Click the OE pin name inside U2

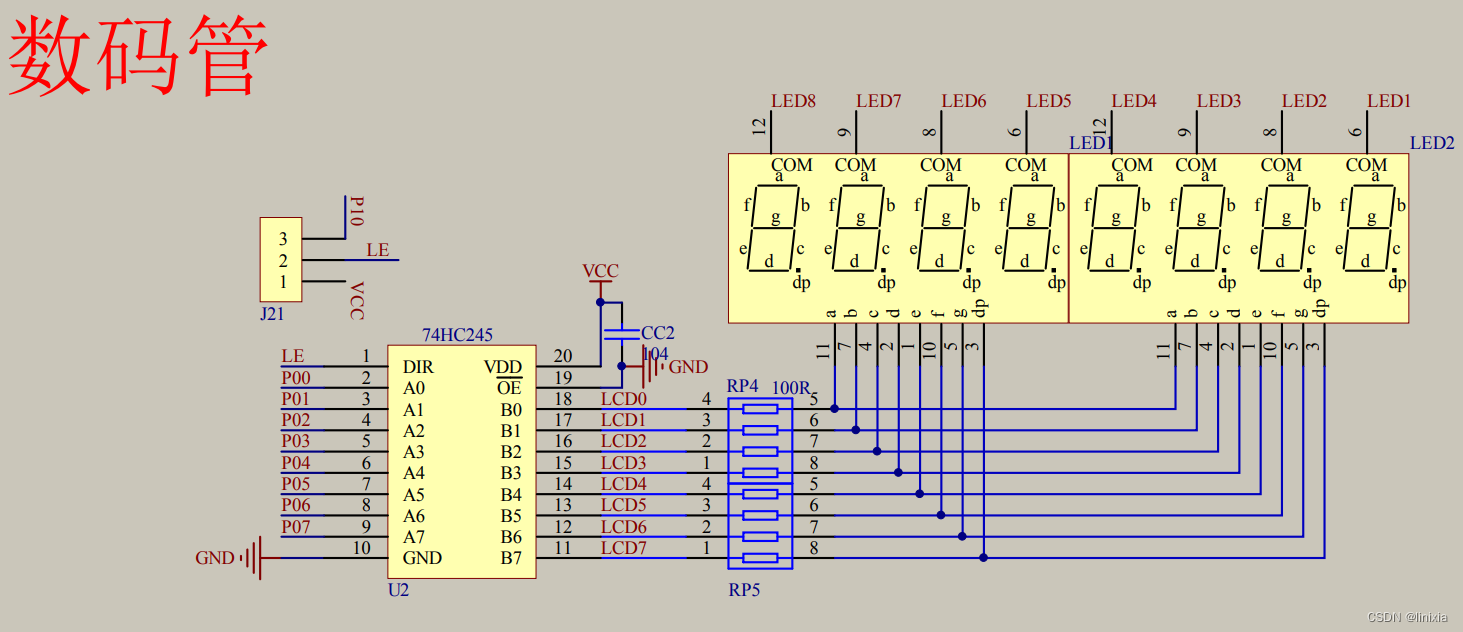pyautogui.click(x=509, y=388)
